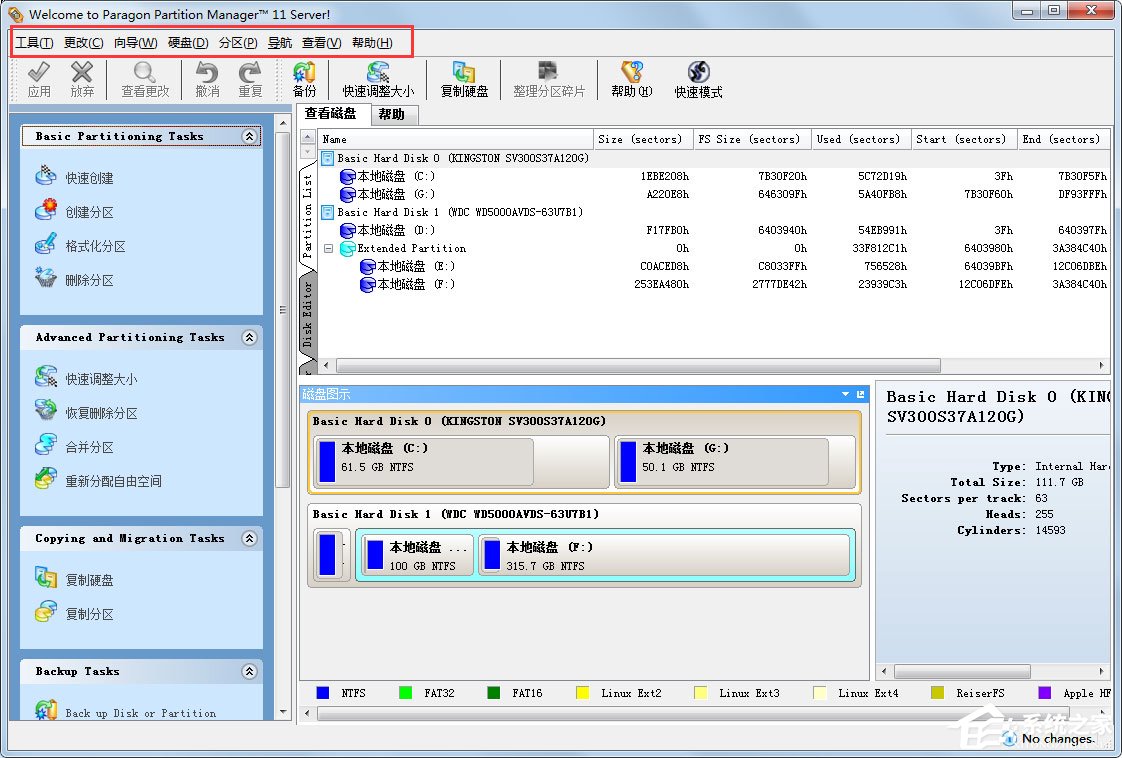Select 格式化分区 task in sidebar
The height and width of the screenshot is (758, 1122).
pos(80,246)
